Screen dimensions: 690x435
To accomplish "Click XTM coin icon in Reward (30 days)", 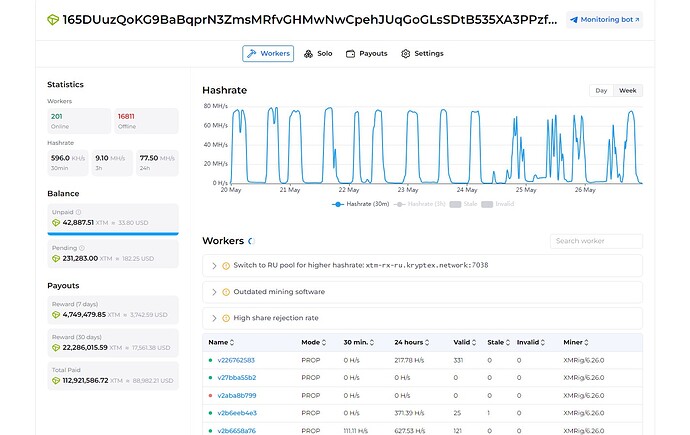I will click(56, 348).
